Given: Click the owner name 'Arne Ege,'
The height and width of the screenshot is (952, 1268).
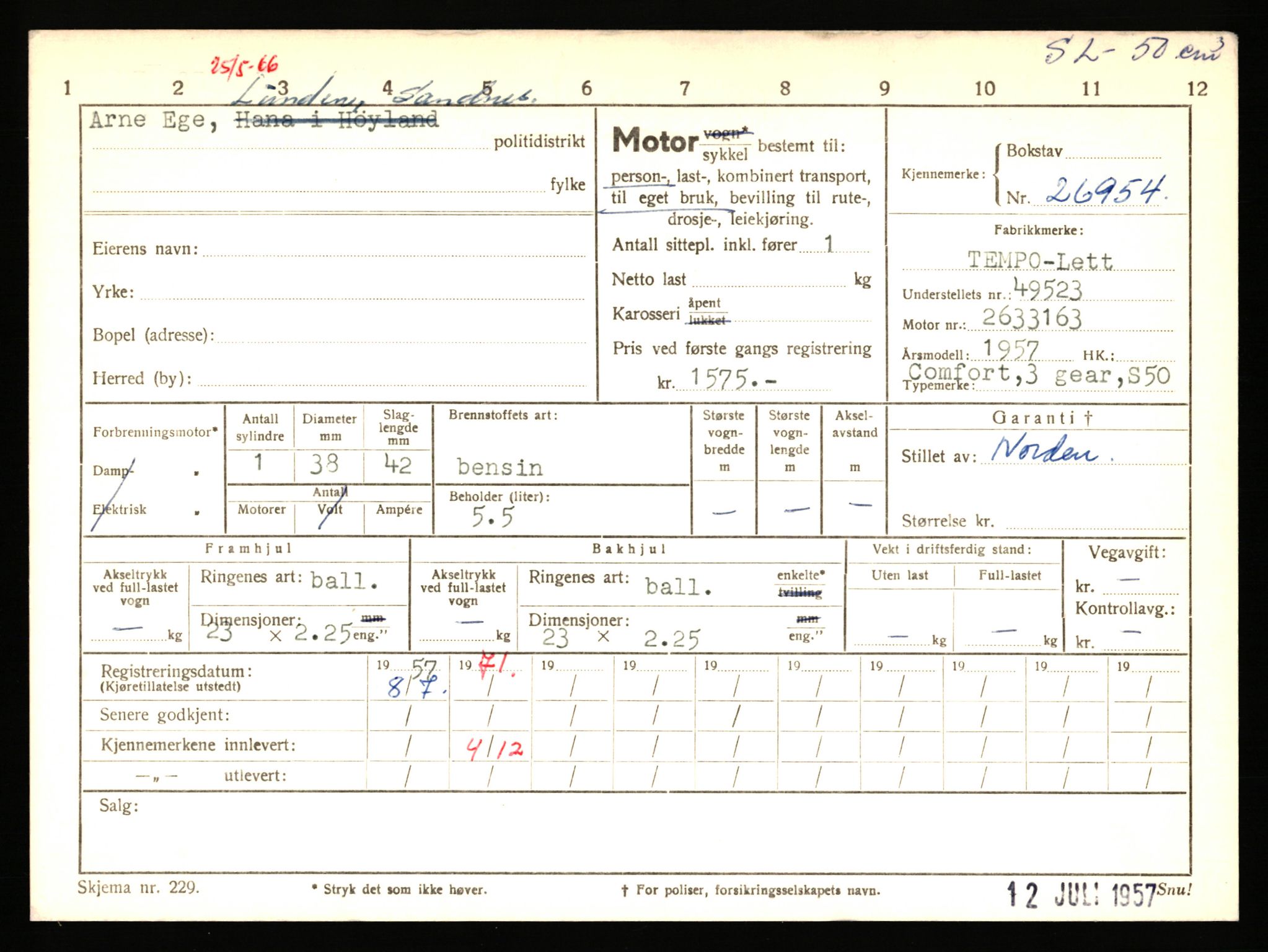Looking at the screenshot, I should click(x=153, y=120).
